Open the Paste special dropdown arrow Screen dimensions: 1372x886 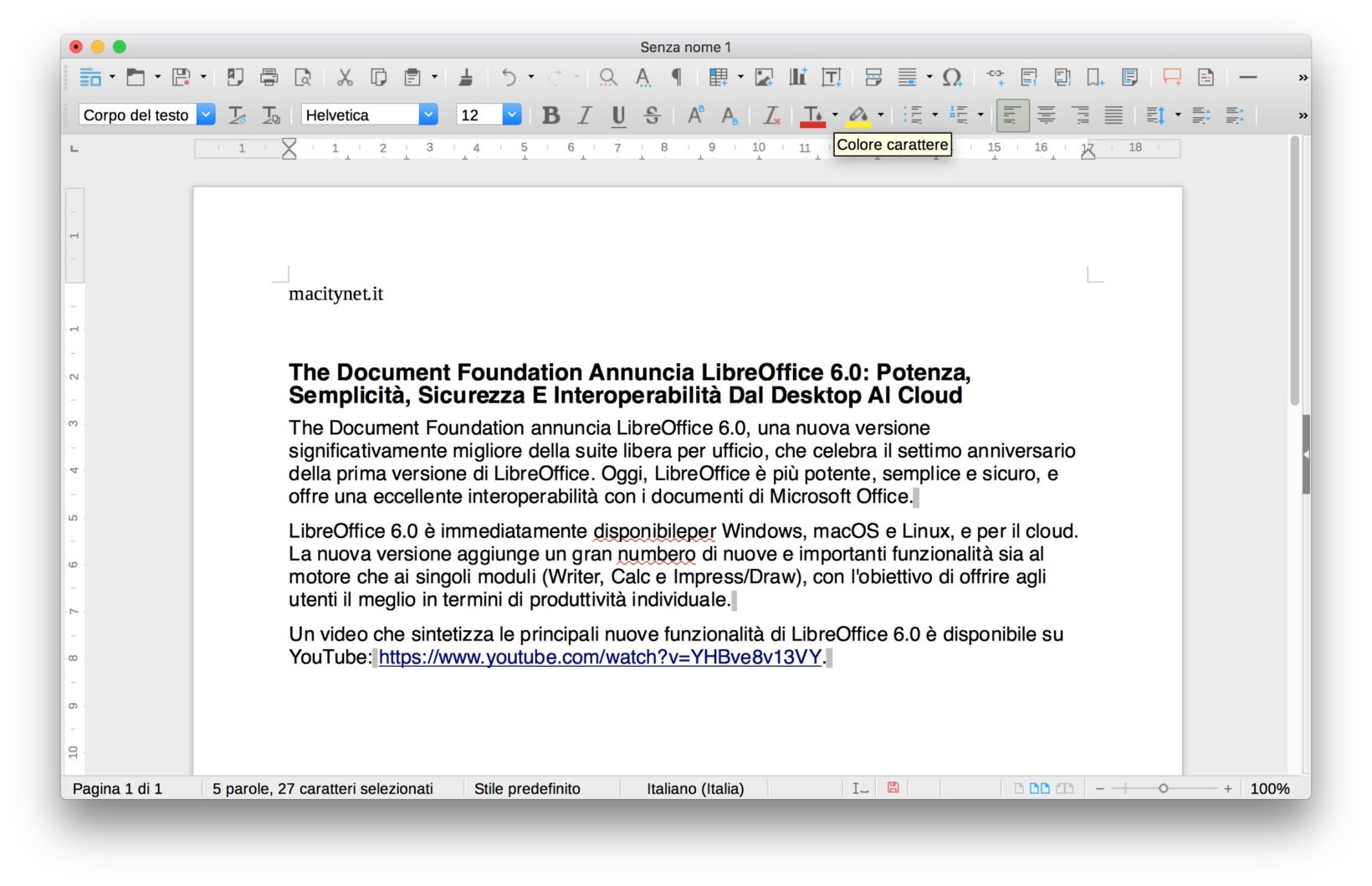(x=434, y=78)
